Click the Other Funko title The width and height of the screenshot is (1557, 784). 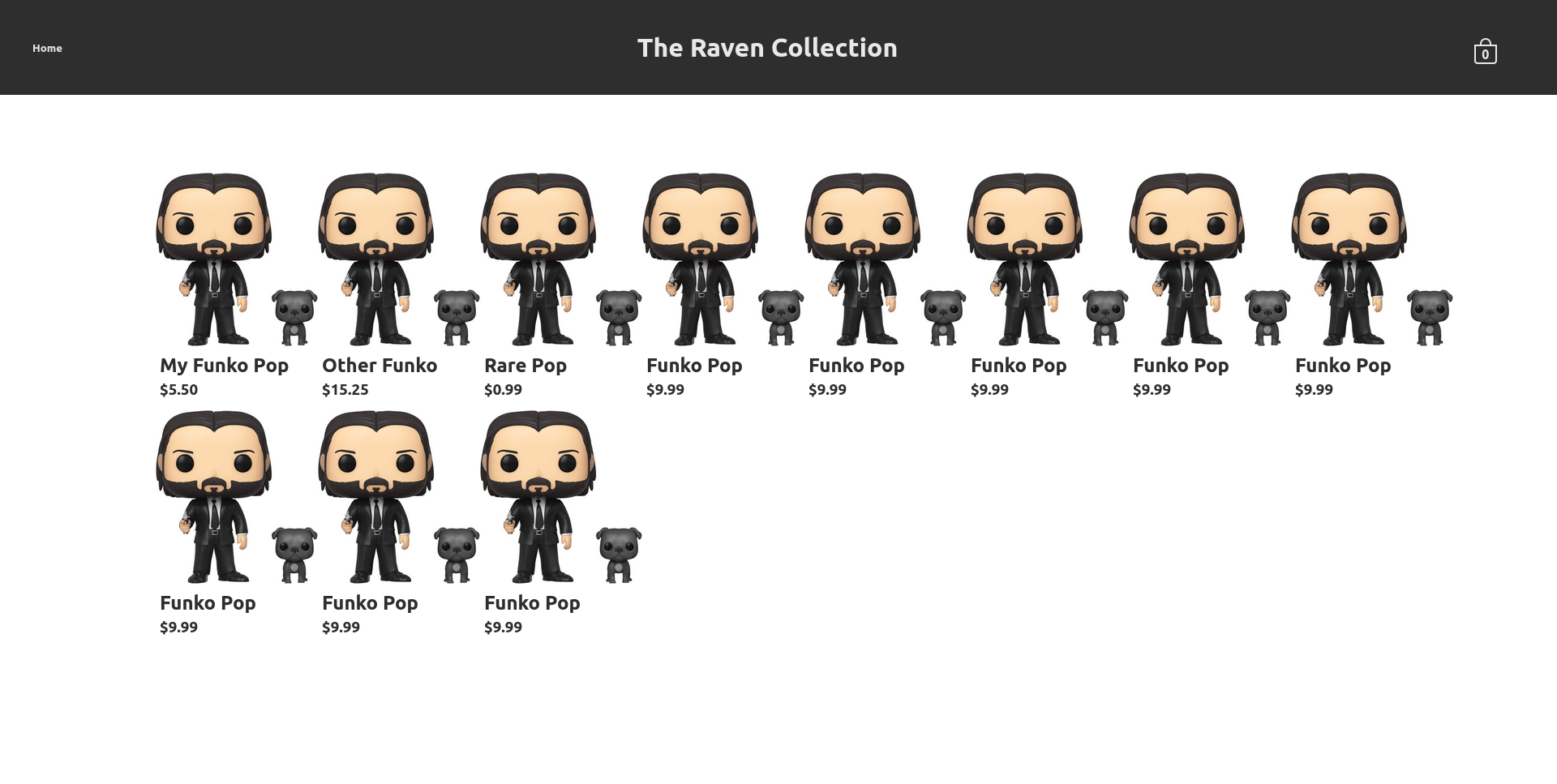[x=380, y=366]
